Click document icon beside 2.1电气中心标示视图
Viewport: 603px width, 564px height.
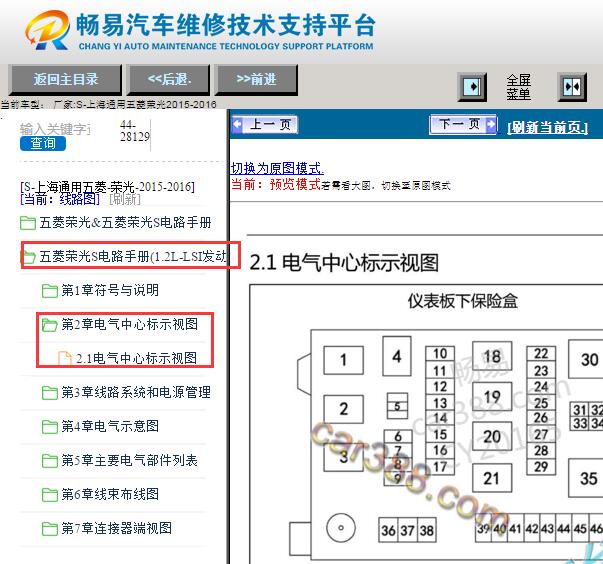(64, 358)
